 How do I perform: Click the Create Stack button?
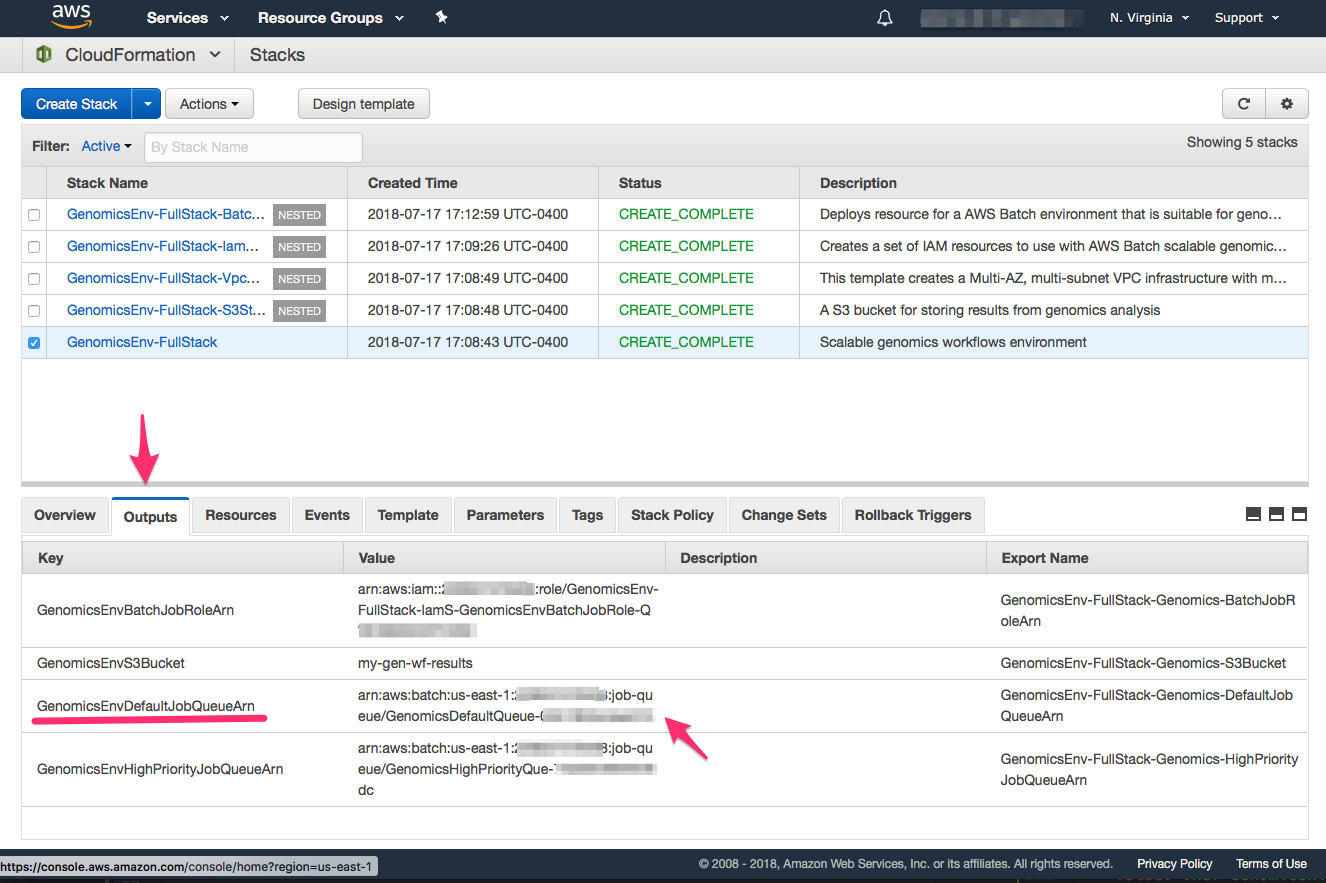[x=77, y=104]
